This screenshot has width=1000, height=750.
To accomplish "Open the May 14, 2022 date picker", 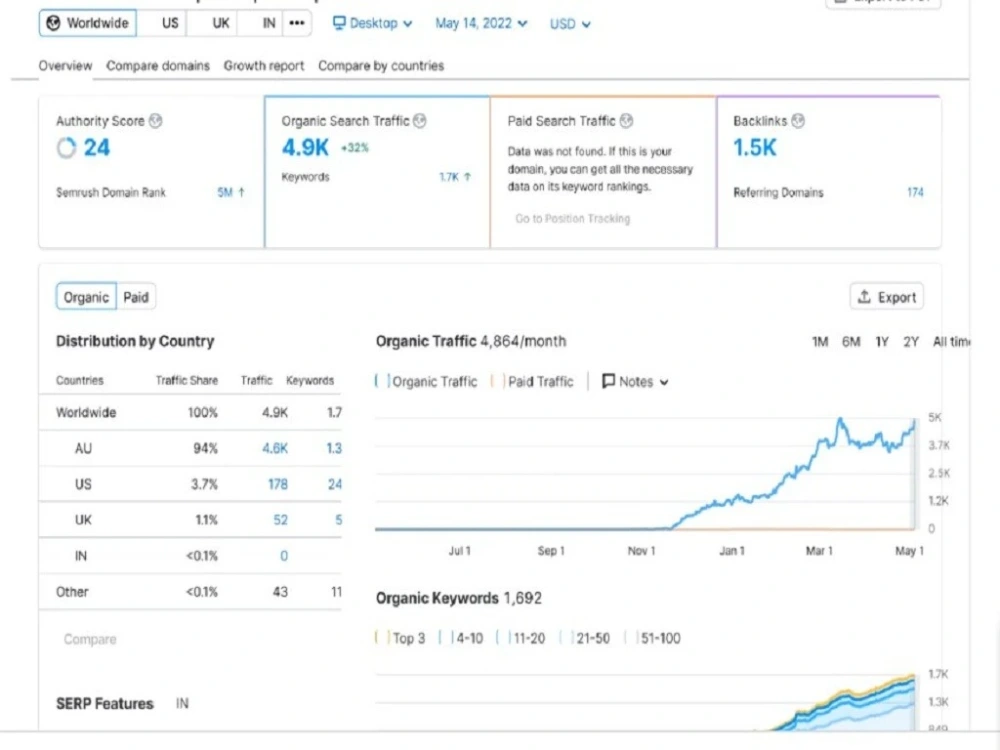I will (481, 24).
